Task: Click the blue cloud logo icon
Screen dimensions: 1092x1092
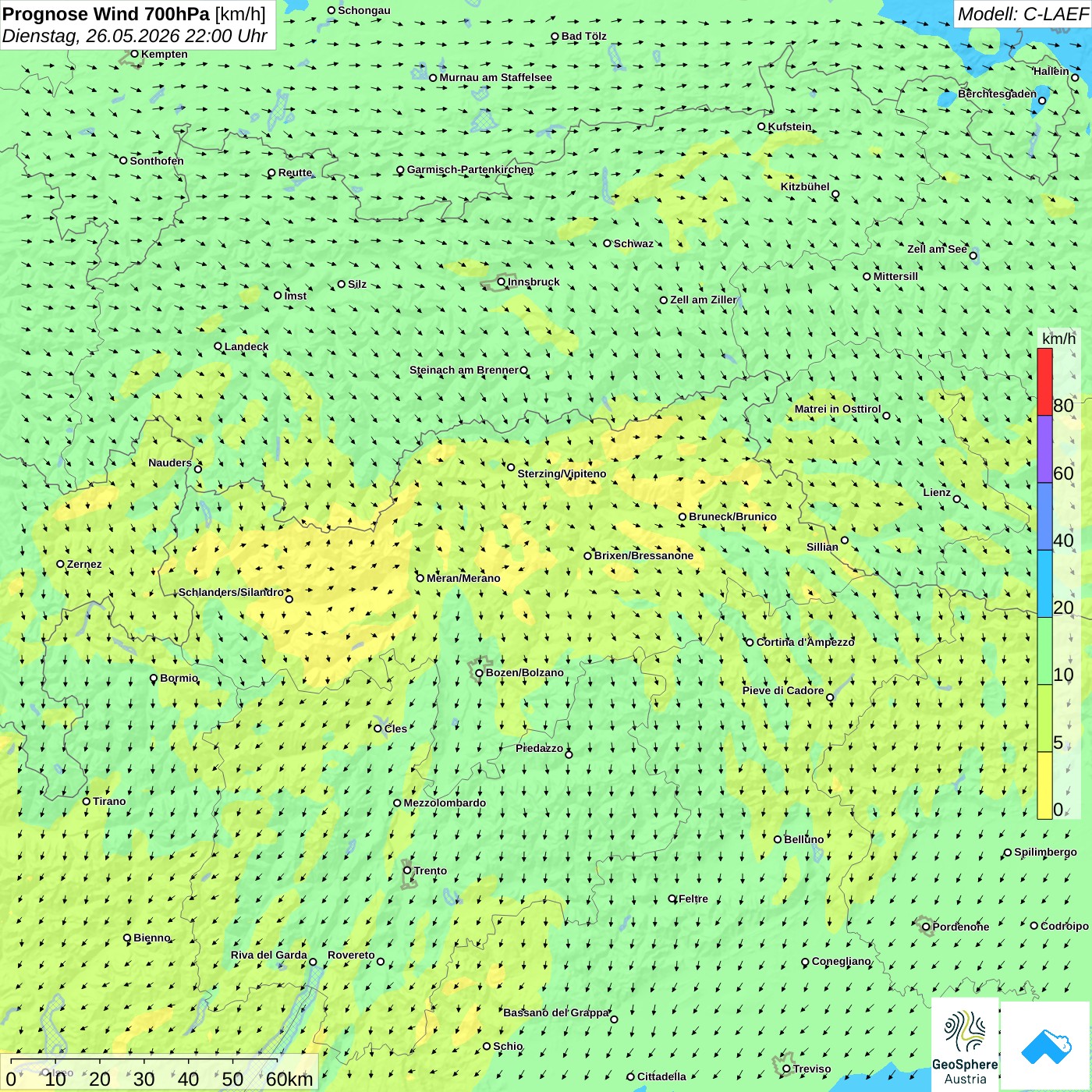Action: [1046, 1047]
